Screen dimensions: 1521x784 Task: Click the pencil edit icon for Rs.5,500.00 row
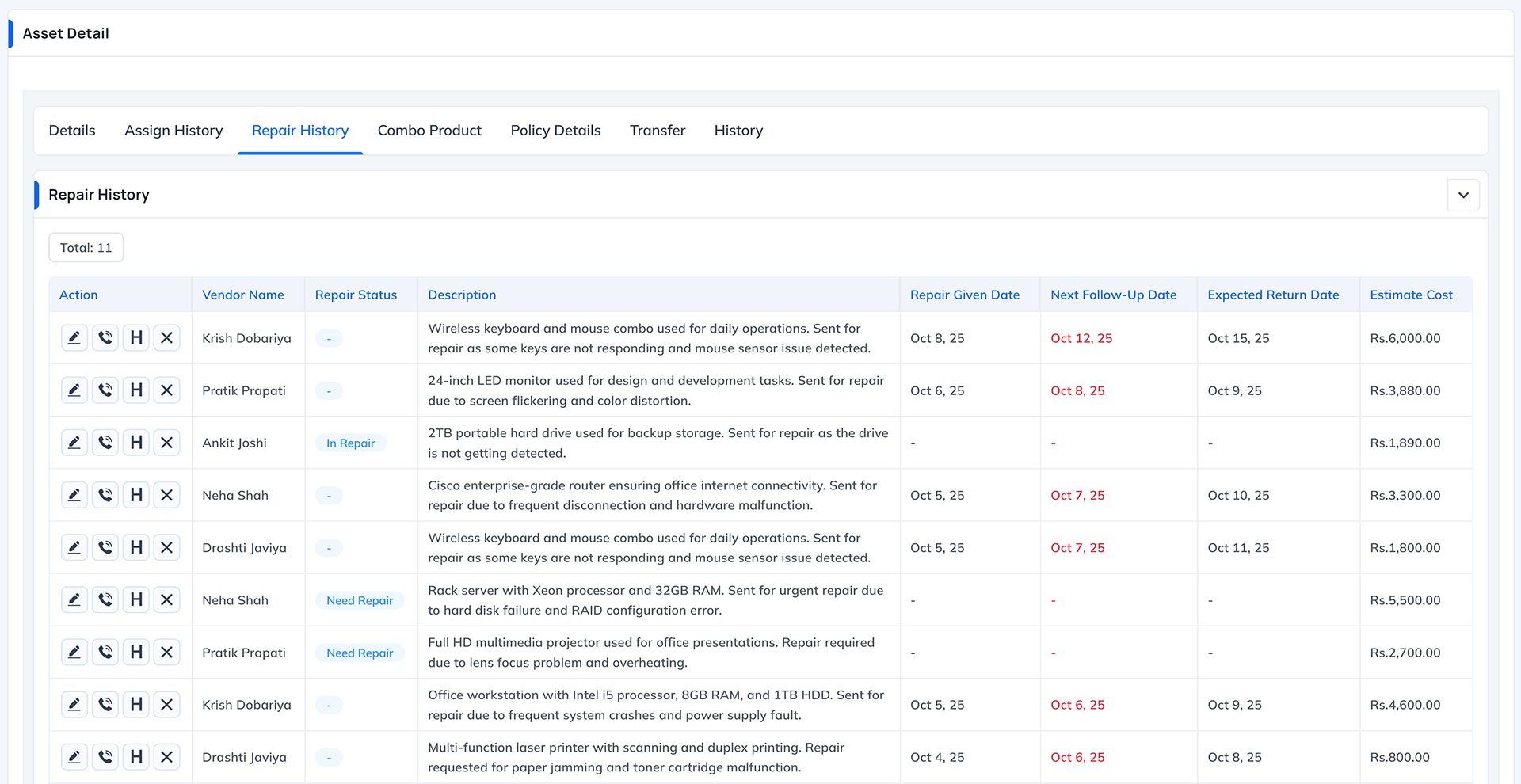coord(74,600)
